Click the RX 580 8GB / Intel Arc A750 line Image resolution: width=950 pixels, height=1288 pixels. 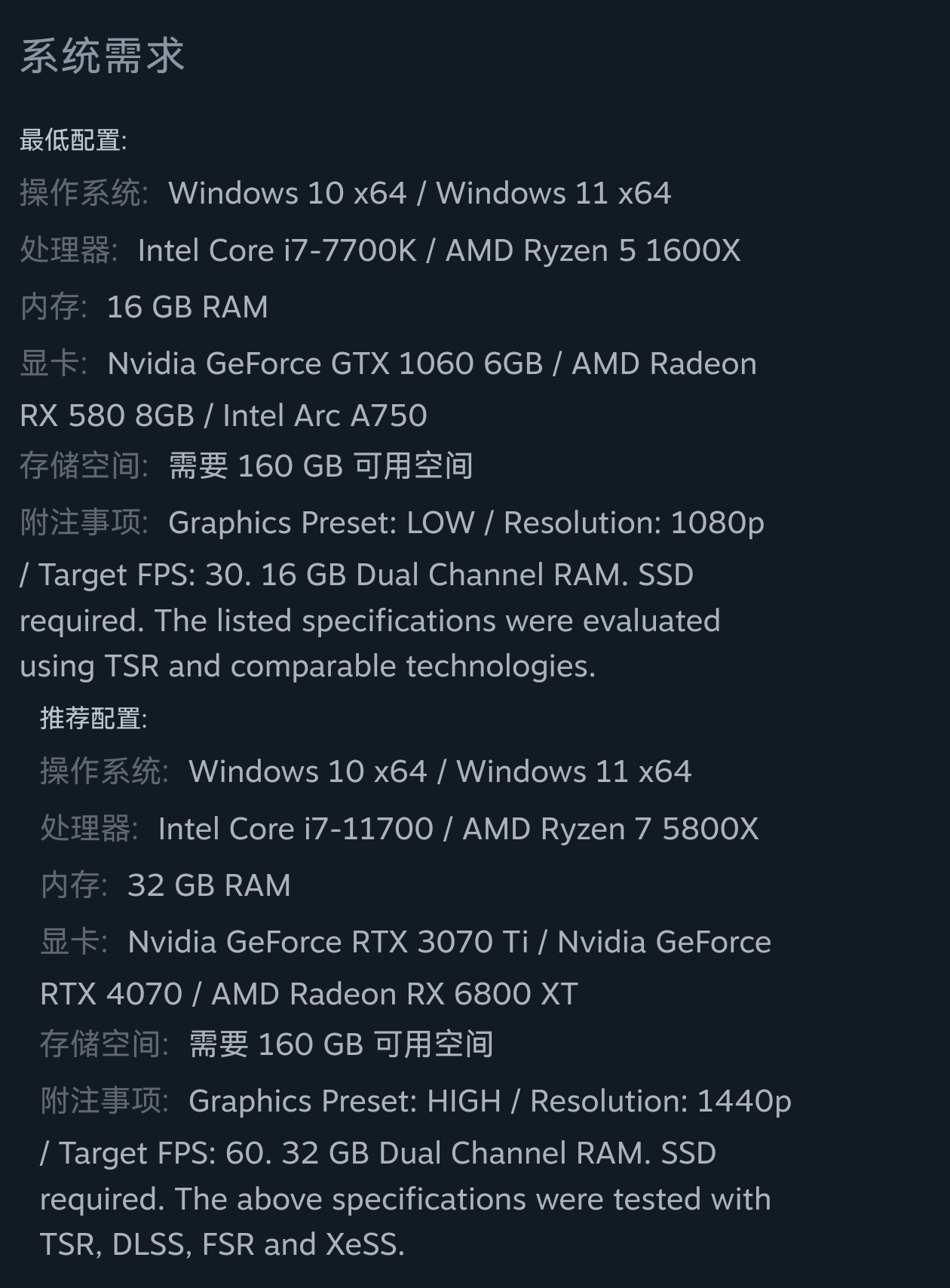[x=223, y=416]
